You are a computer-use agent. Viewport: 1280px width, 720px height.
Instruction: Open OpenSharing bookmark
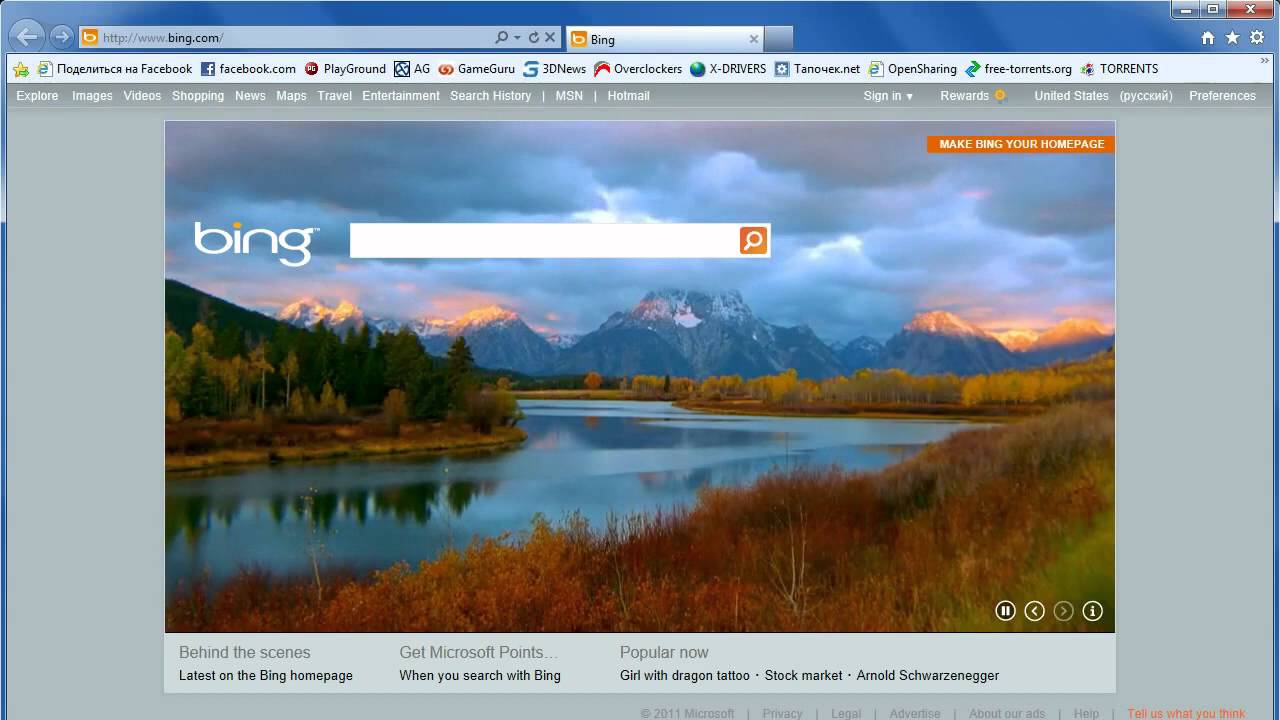click(x=912, y=69)
